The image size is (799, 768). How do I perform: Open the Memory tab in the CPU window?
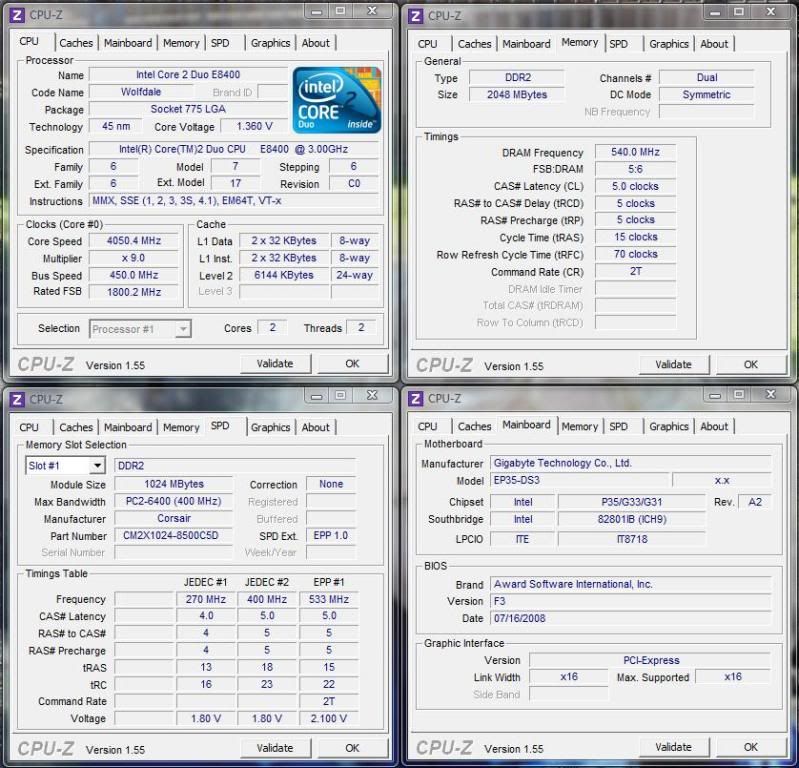(181, 43)
